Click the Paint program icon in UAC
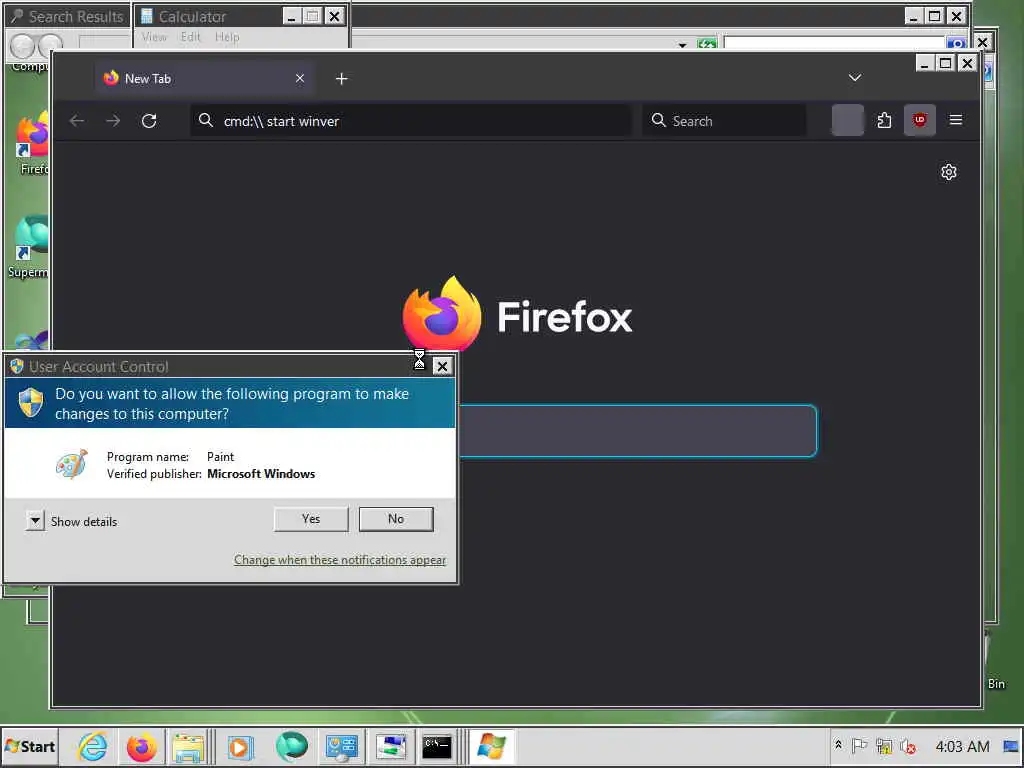 (x=71, y=464)
